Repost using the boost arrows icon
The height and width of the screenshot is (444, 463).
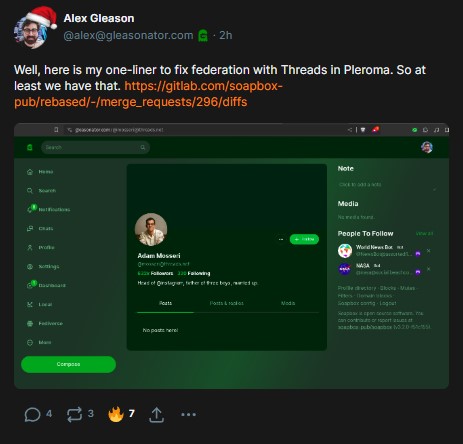point(74,414)
